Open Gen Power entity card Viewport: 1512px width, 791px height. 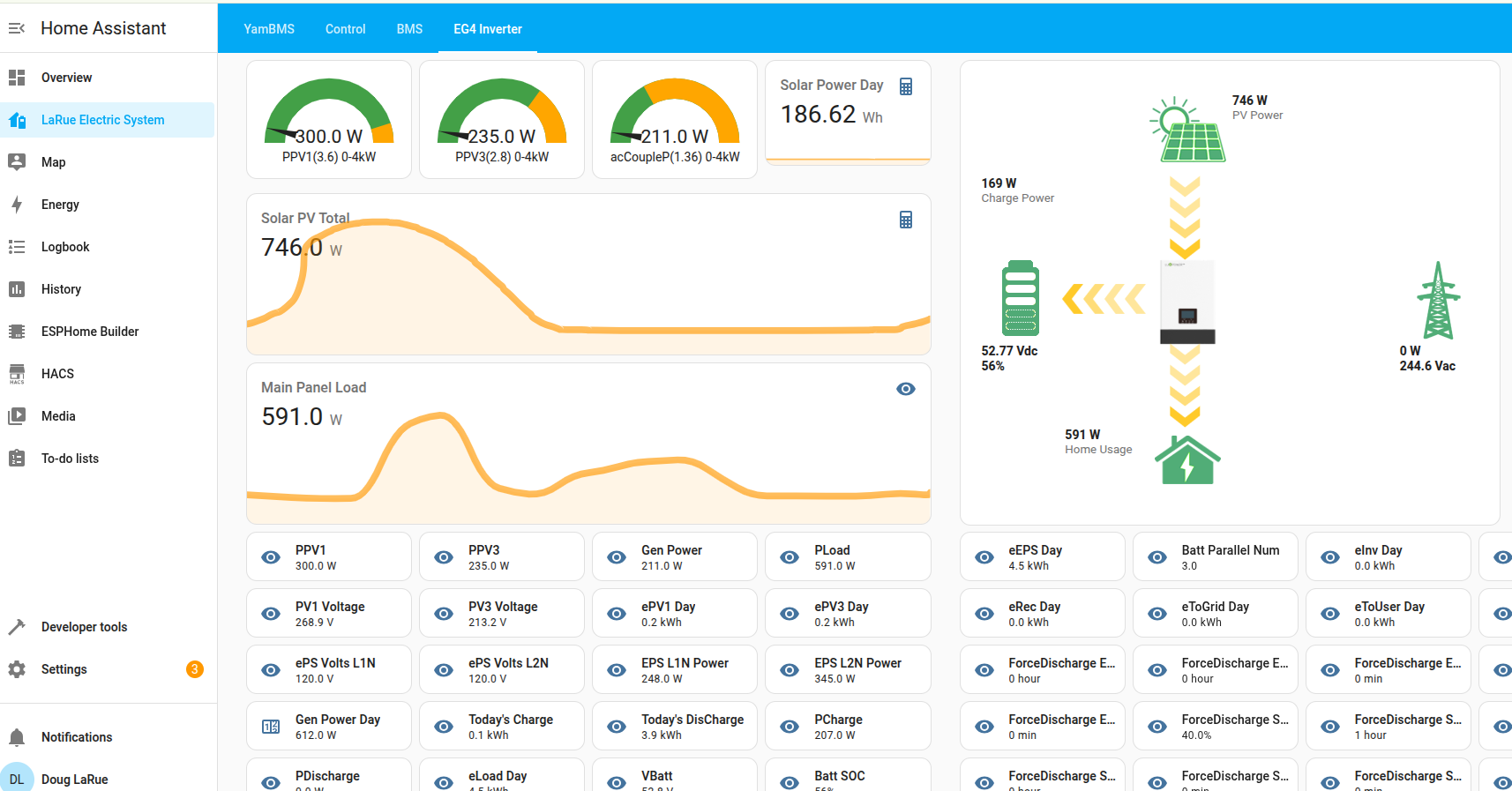[675, 556]
